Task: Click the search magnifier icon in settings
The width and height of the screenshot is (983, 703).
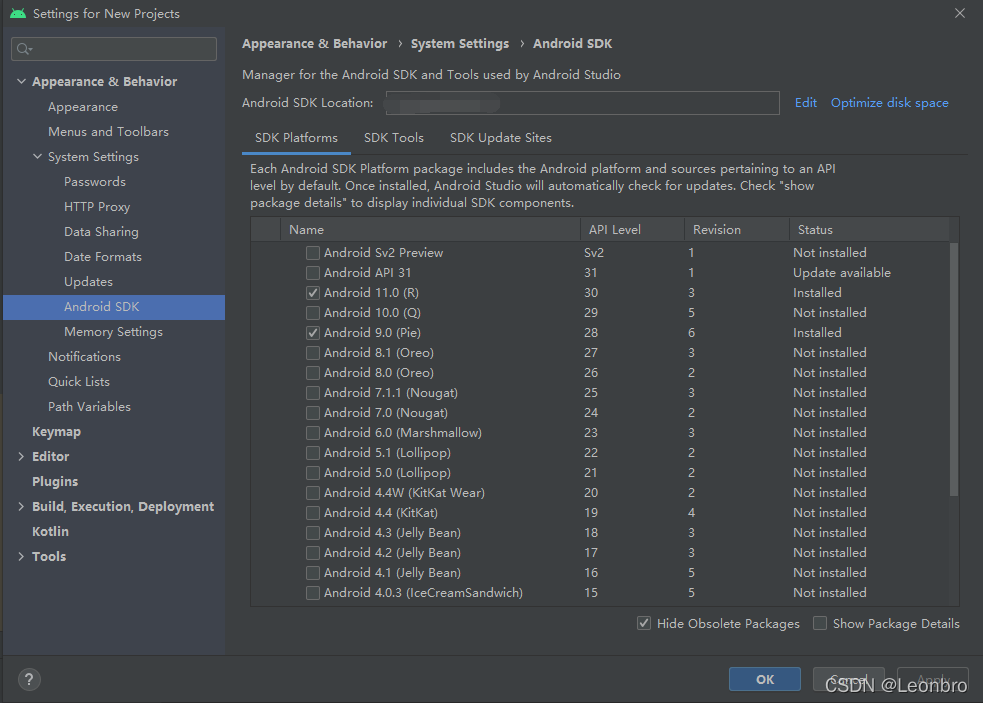Action: (x=24, y=49)
